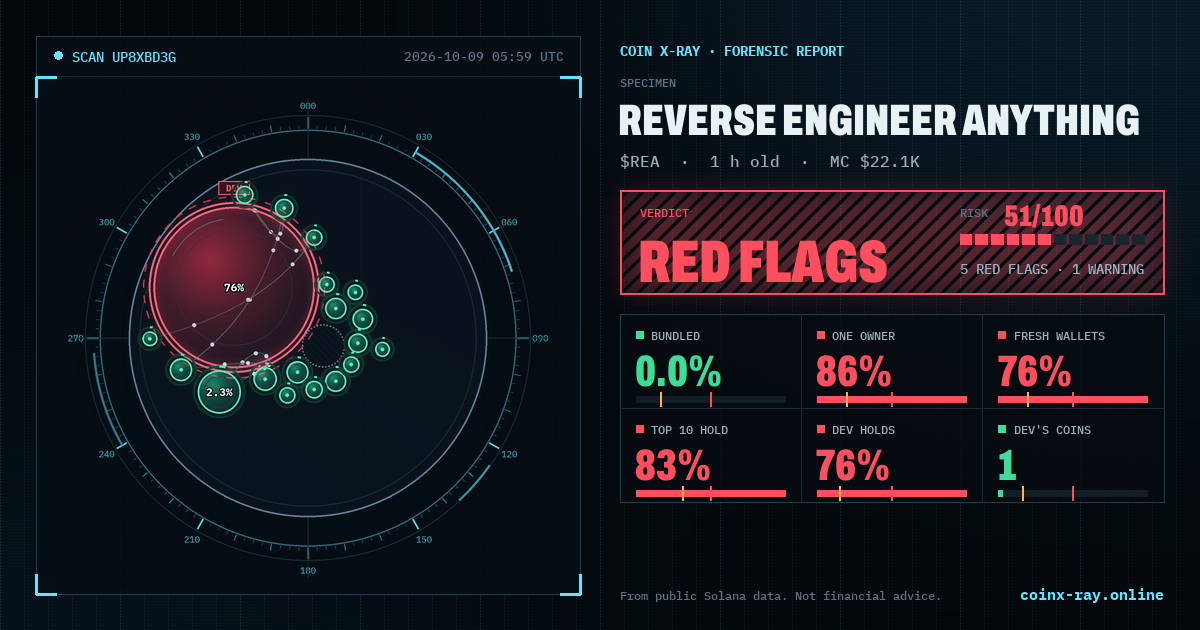Click the "000" compass marking
Image resolution: width=1200 pixels, height=630 pixels.
[308, 106]
